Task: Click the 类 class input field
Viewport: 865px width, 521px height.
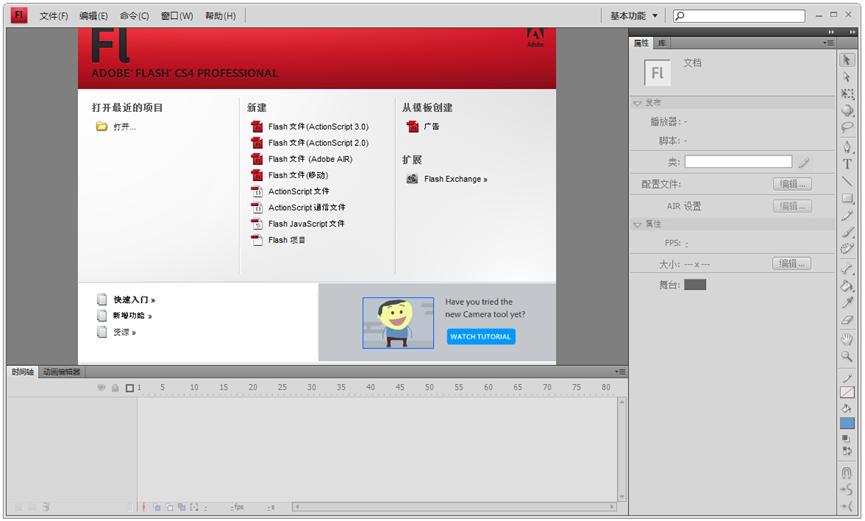Action: click(x=738, y=162)
